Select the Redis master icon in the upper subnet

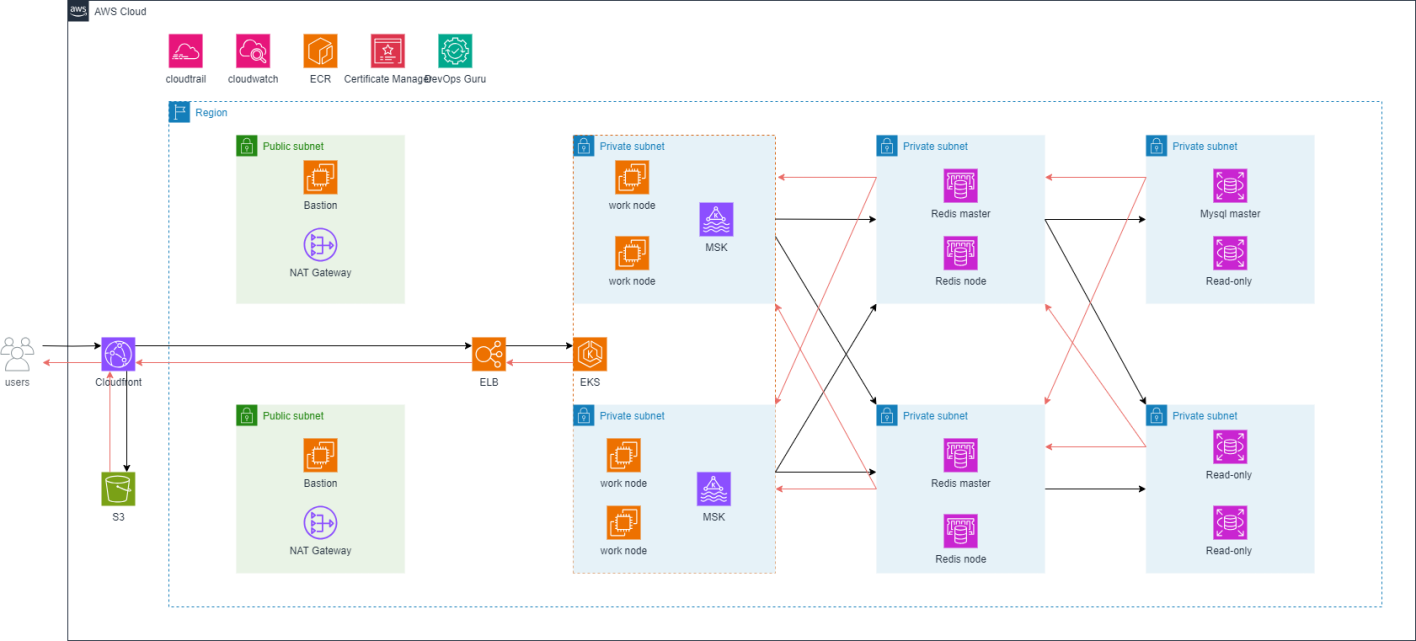(x=961, y=186)
